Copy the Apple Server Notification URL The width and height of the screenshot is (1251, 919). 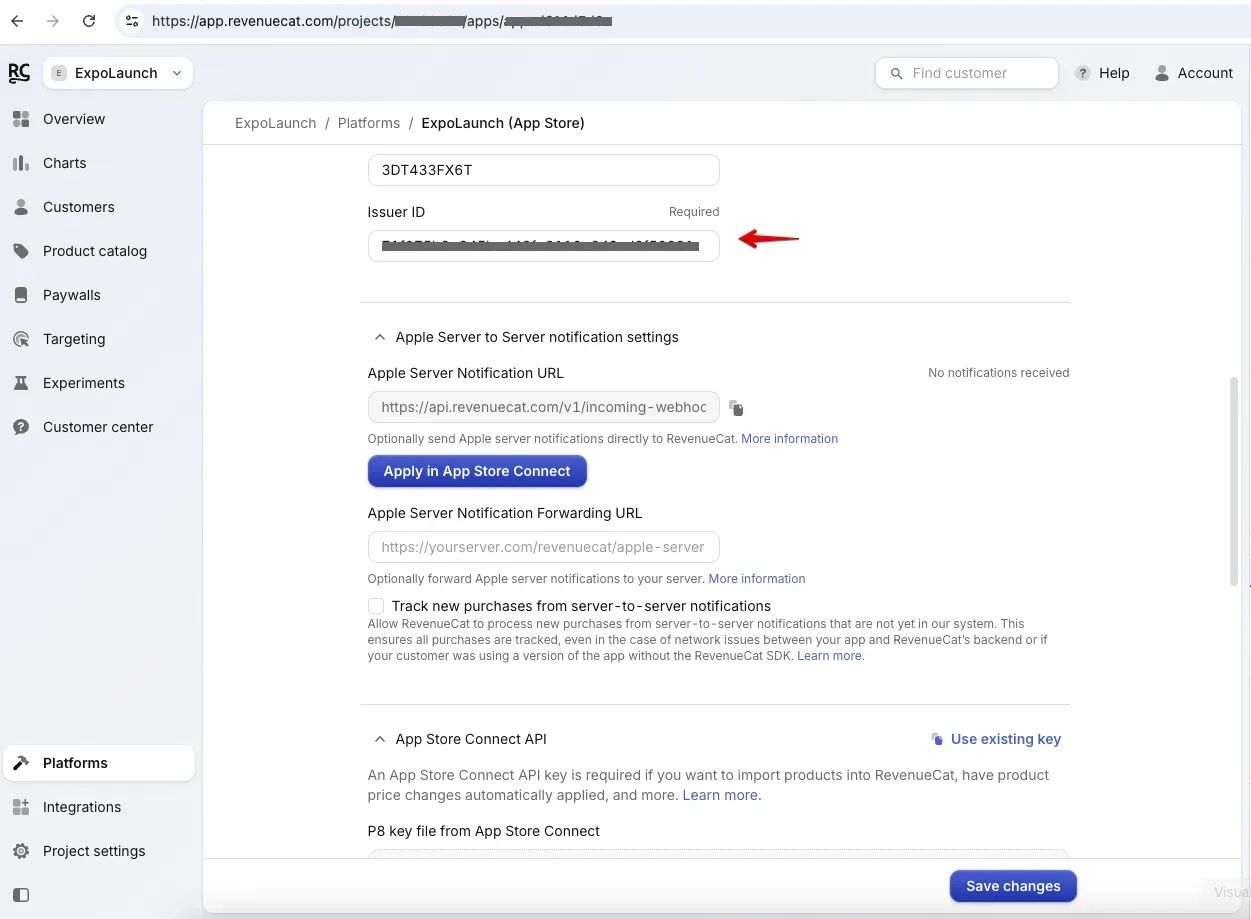[736, 408]
